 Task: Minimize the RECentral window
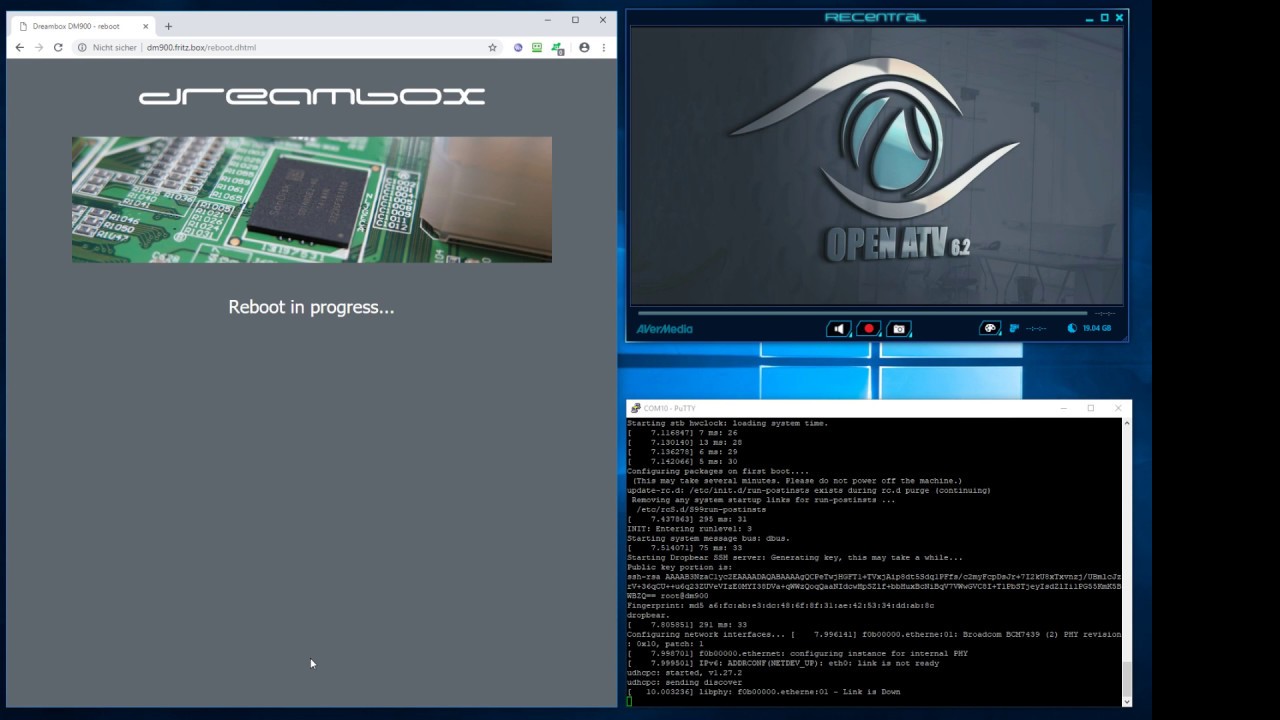pos(1089,18)
